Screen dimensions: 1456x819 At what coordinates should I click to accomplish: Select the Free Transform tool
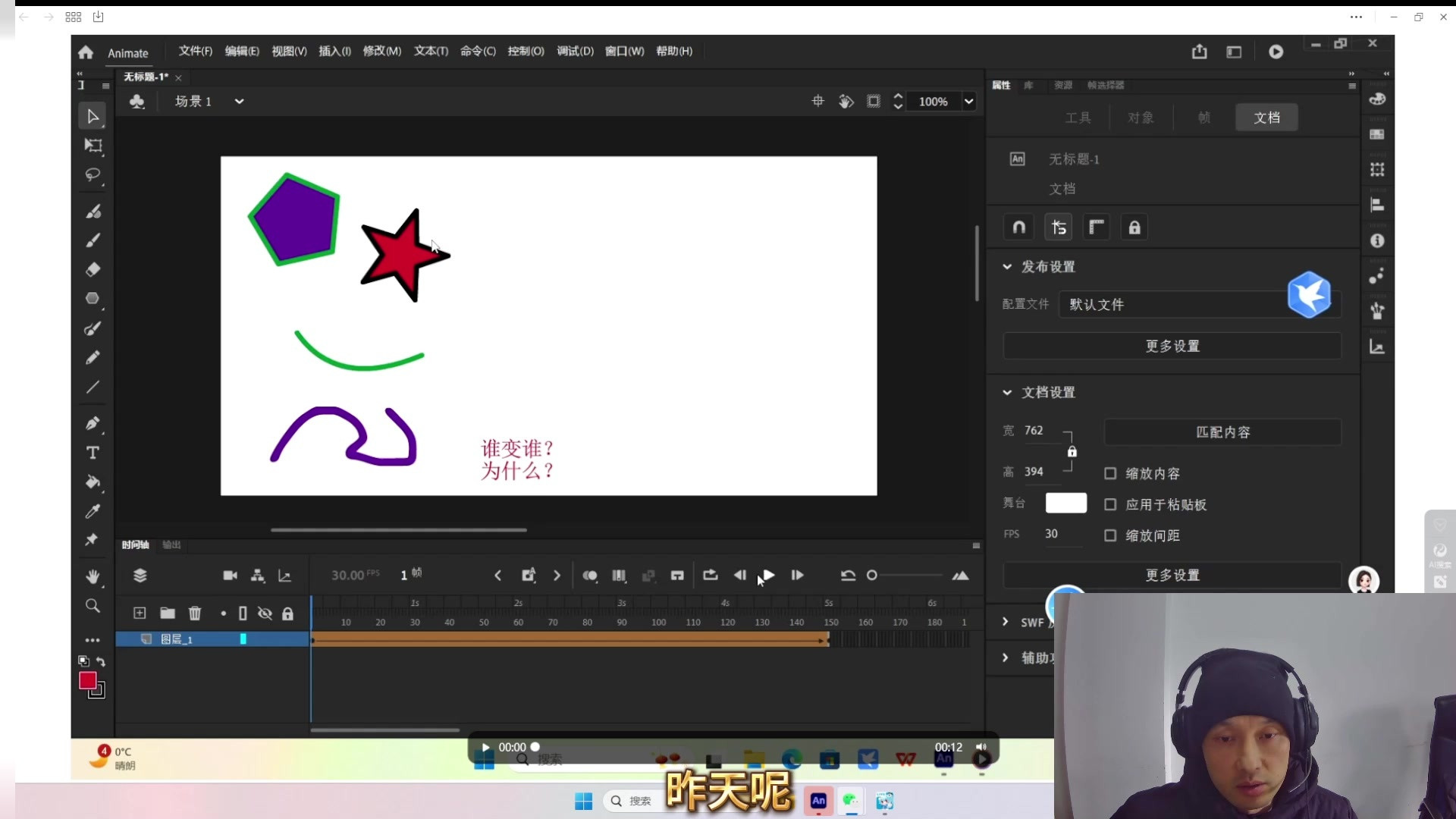pos(93,146)
